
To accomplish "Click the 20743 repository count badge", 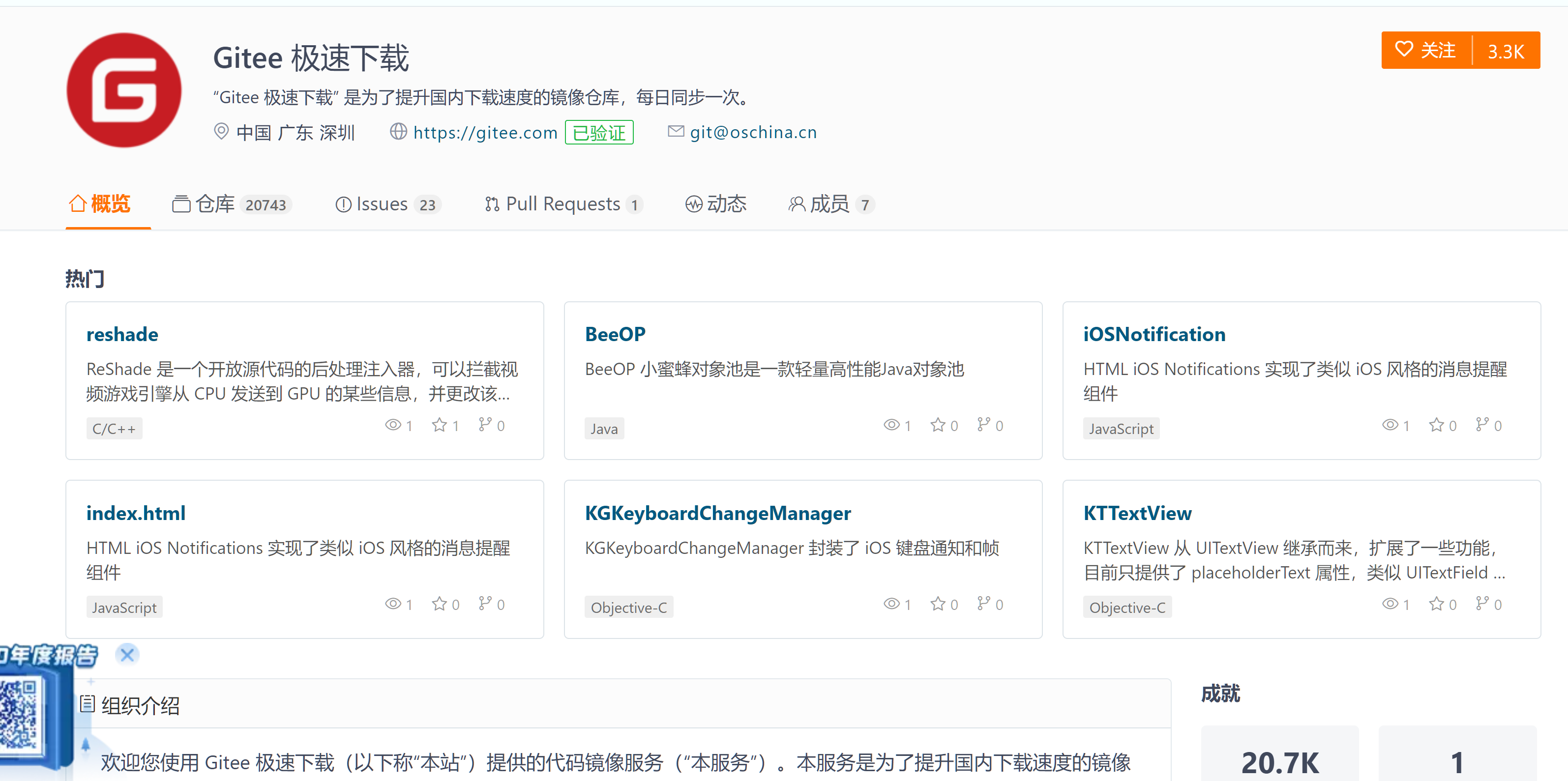I will [x=266, y=205].
